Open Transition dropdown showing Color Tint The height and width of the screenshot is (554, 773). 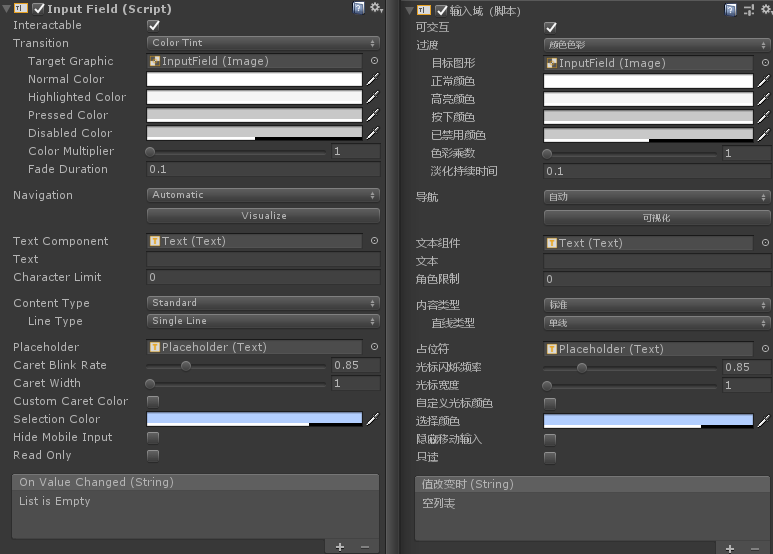tap(263, 43)
